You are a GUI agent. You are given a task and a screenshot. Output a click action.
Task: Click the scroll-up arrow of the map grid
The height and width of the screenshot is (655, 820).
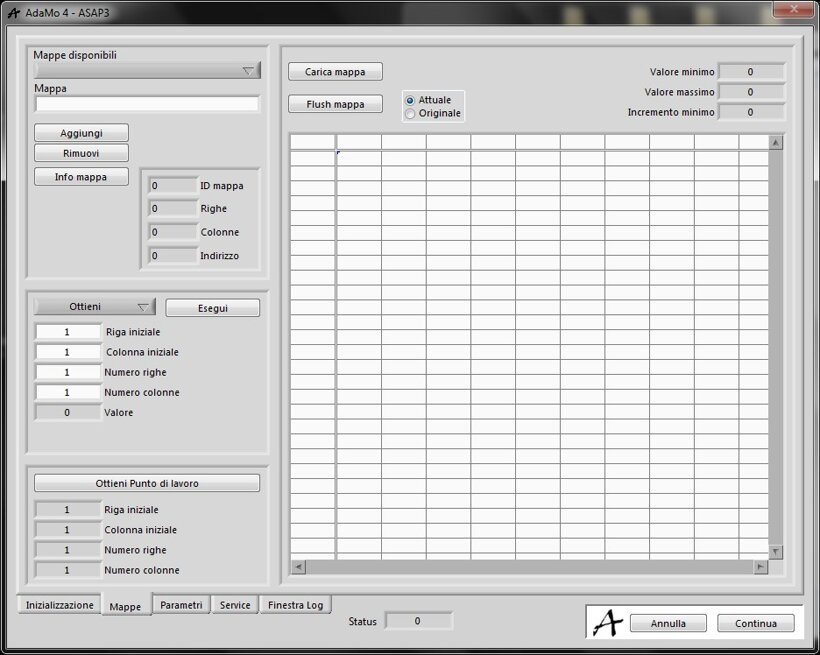[776, 143]
